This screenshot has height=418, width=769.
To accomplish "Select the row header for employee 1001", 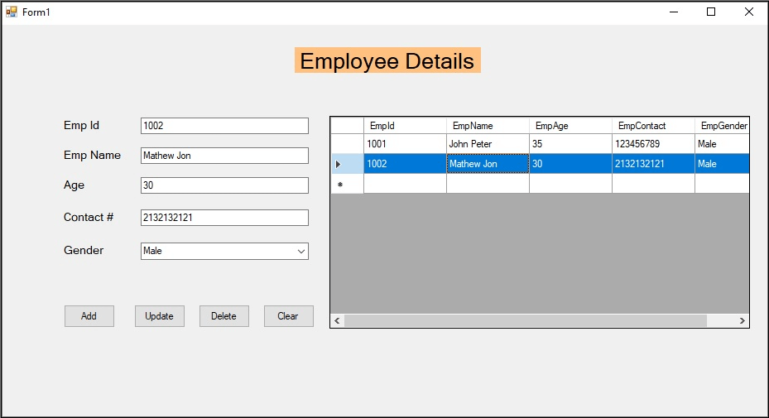I will click(346, 144).
